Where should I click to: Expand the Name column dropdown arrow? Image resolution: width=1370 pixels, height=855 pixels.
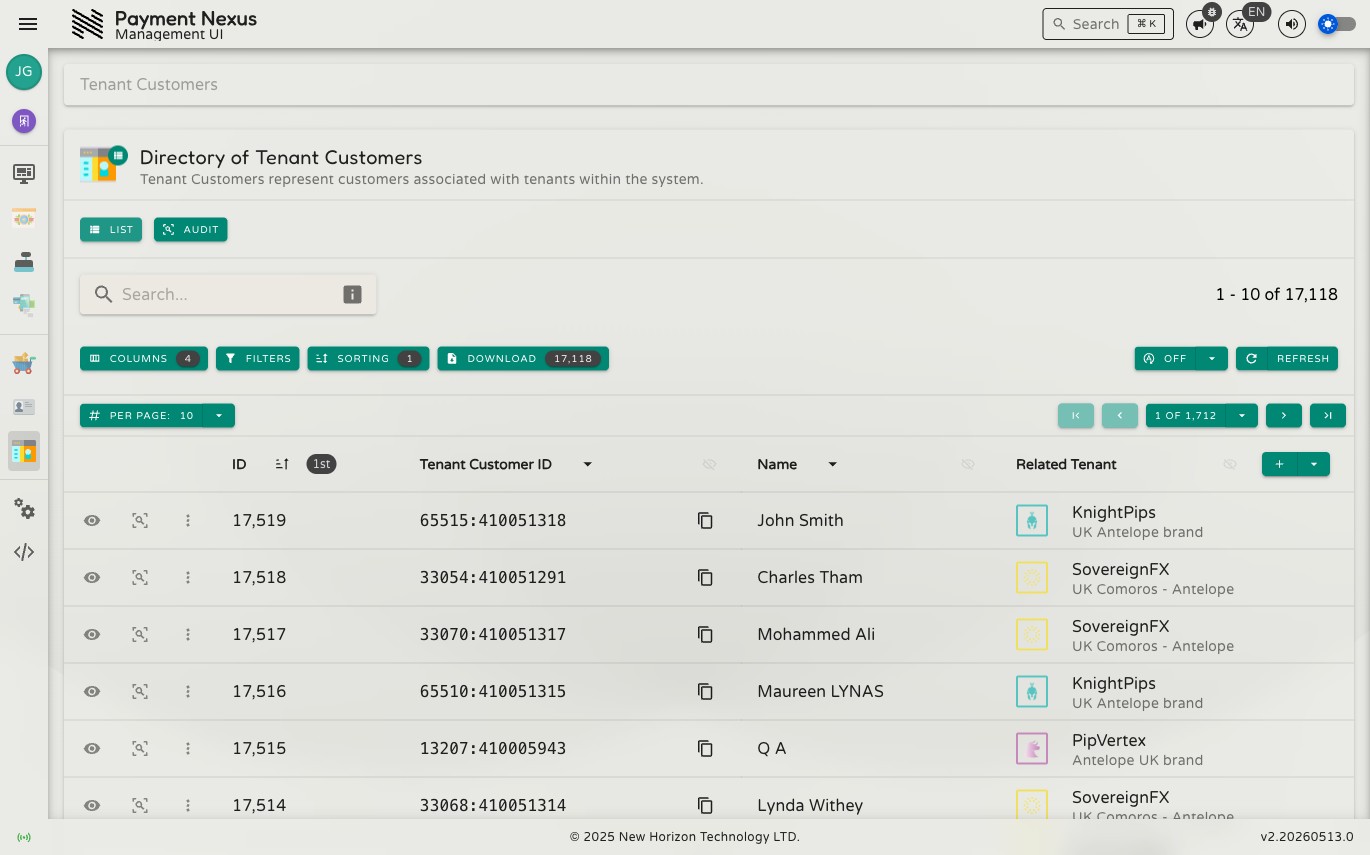click(832, 464)
